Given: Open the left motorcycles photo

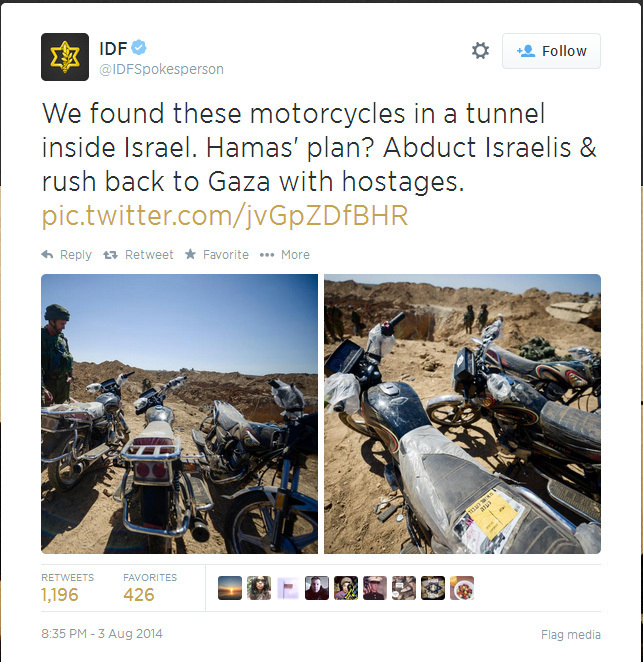Looking at the screenshot, I should coord(179,414).
